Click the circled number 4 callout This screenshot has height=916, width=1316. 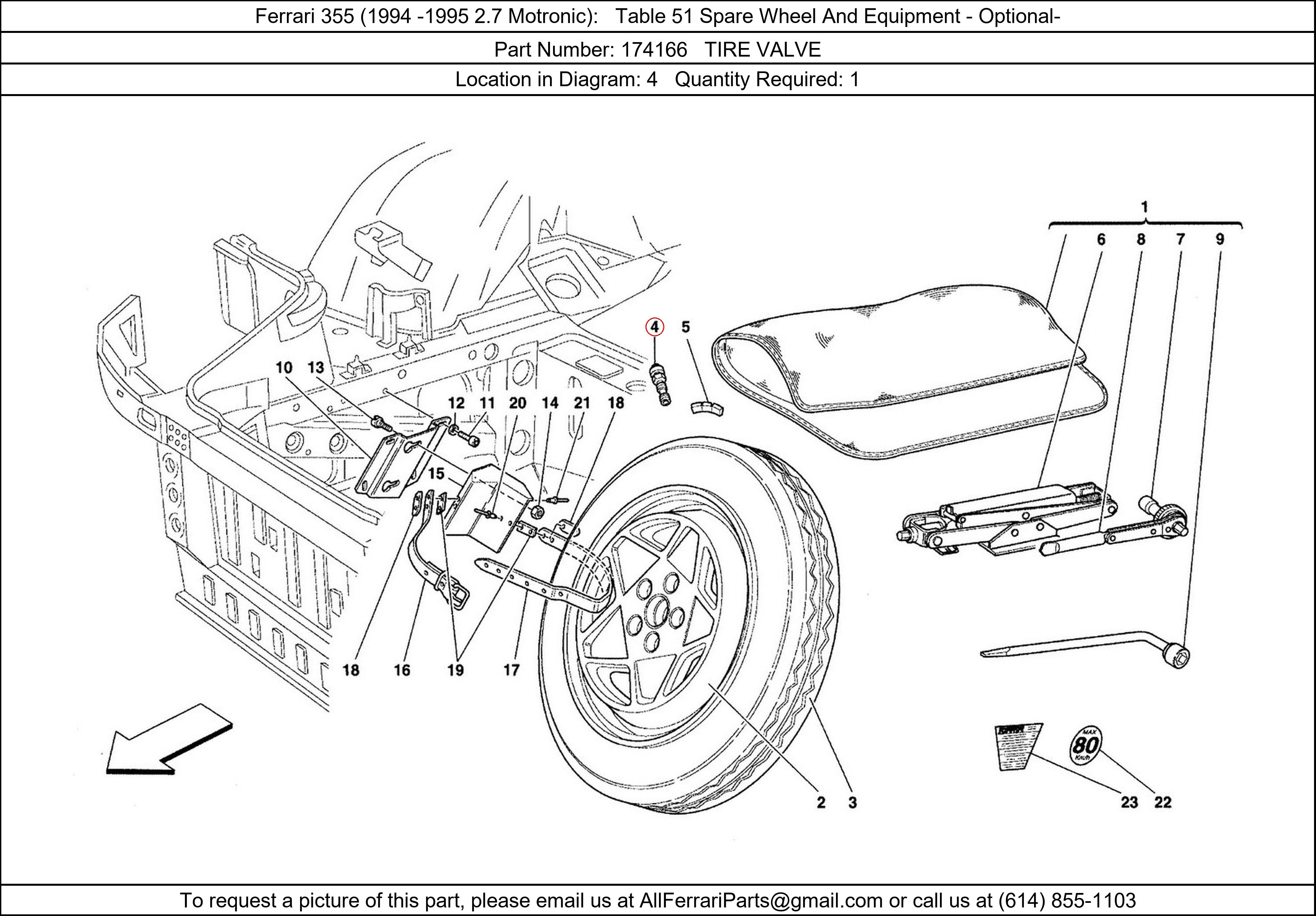click(x=655, y=327)
